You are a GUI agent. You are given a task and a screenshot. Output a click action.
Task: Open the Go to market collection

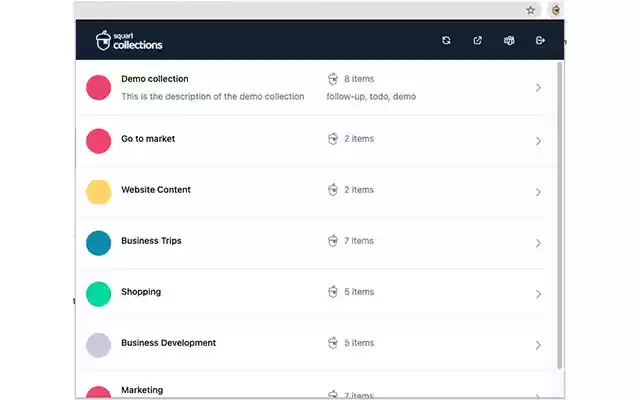[148, 139]
